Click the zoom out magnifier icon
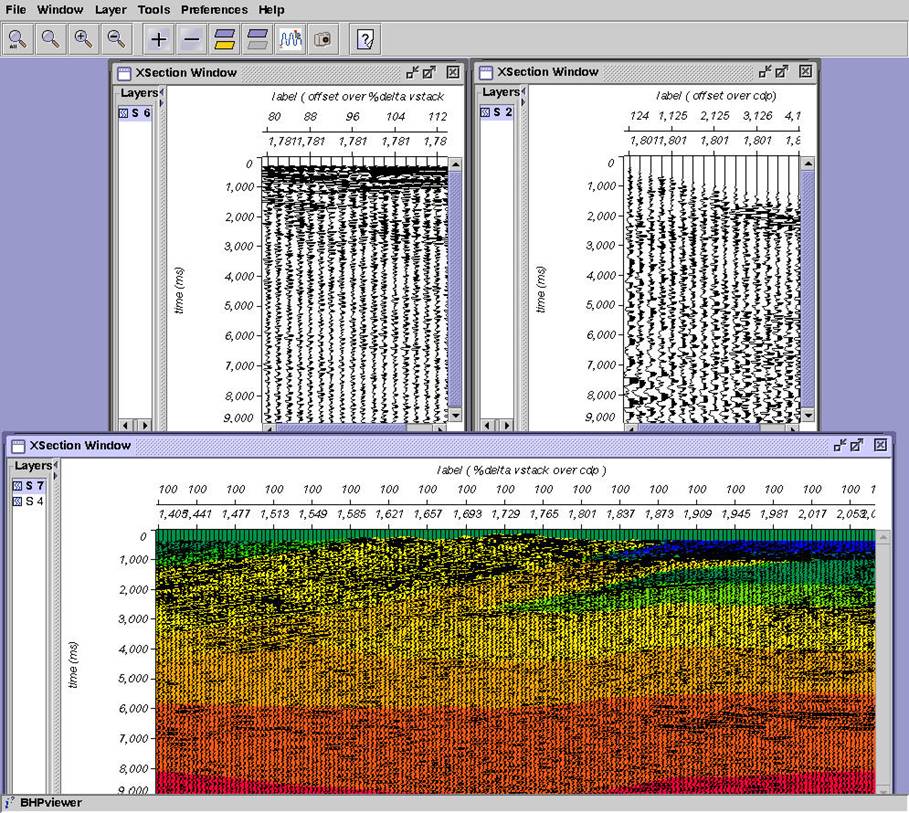This screenshot has width=909, height=813. (117, 39)
